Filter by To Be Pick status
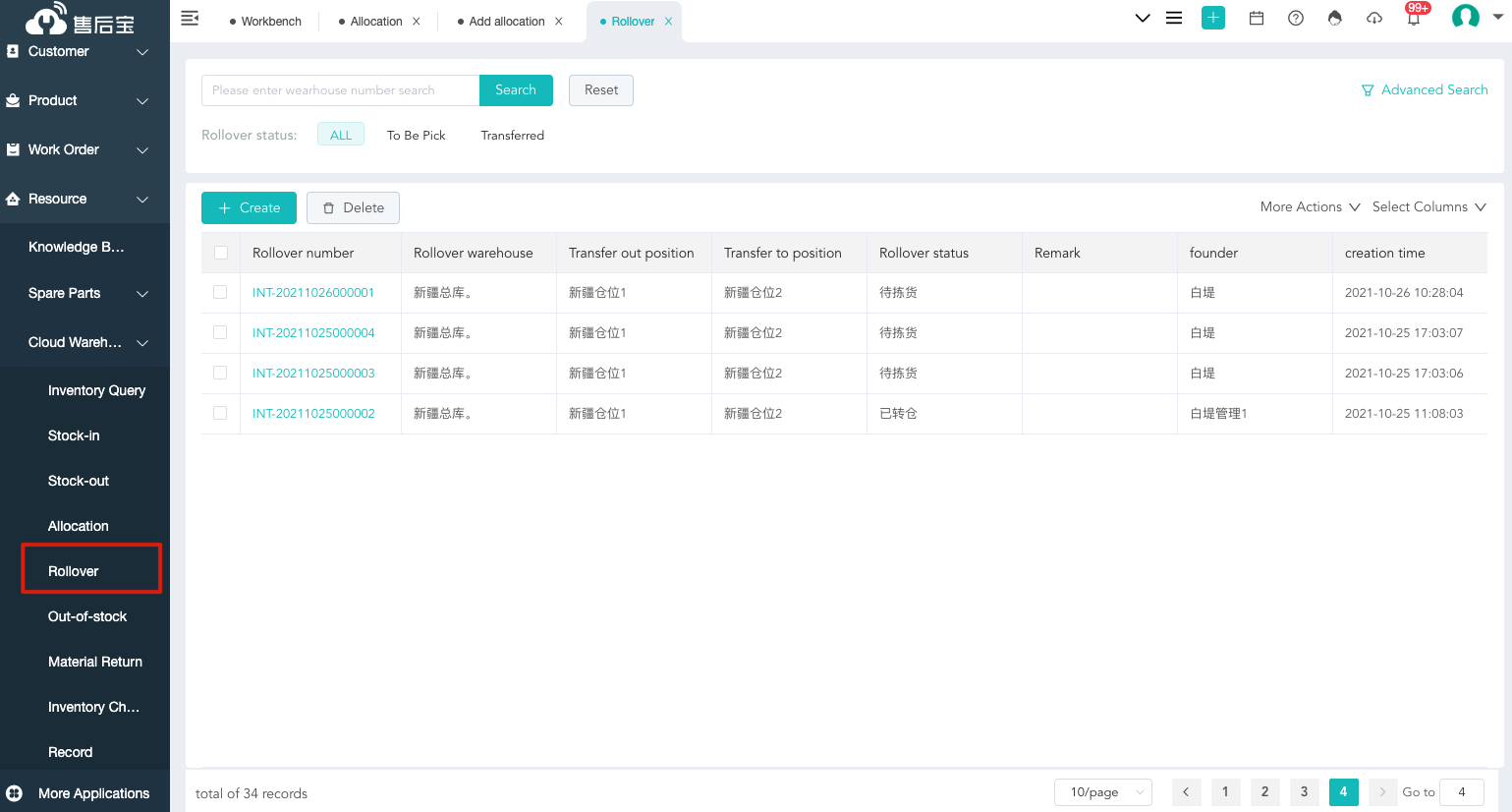The height and width of the screenshot is (812, 1512). click(417, 135)
